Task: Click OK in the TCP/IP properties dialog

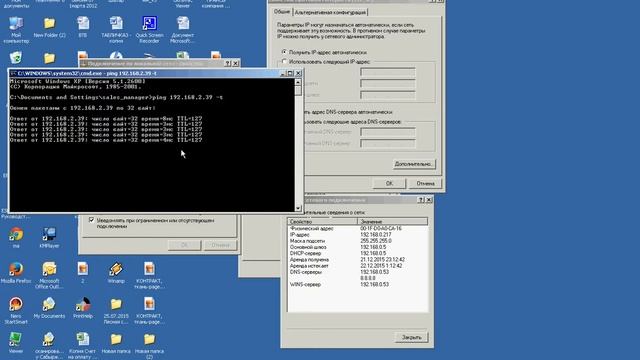Action: [x=389, y=184]
